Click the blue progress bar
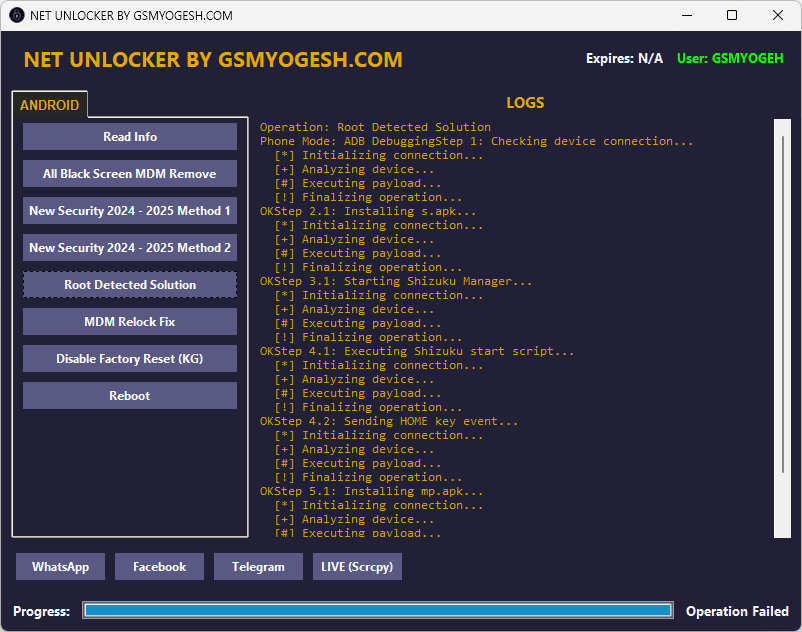The height and width of the screenshot is (632, 802). click(x=378, y=610)
